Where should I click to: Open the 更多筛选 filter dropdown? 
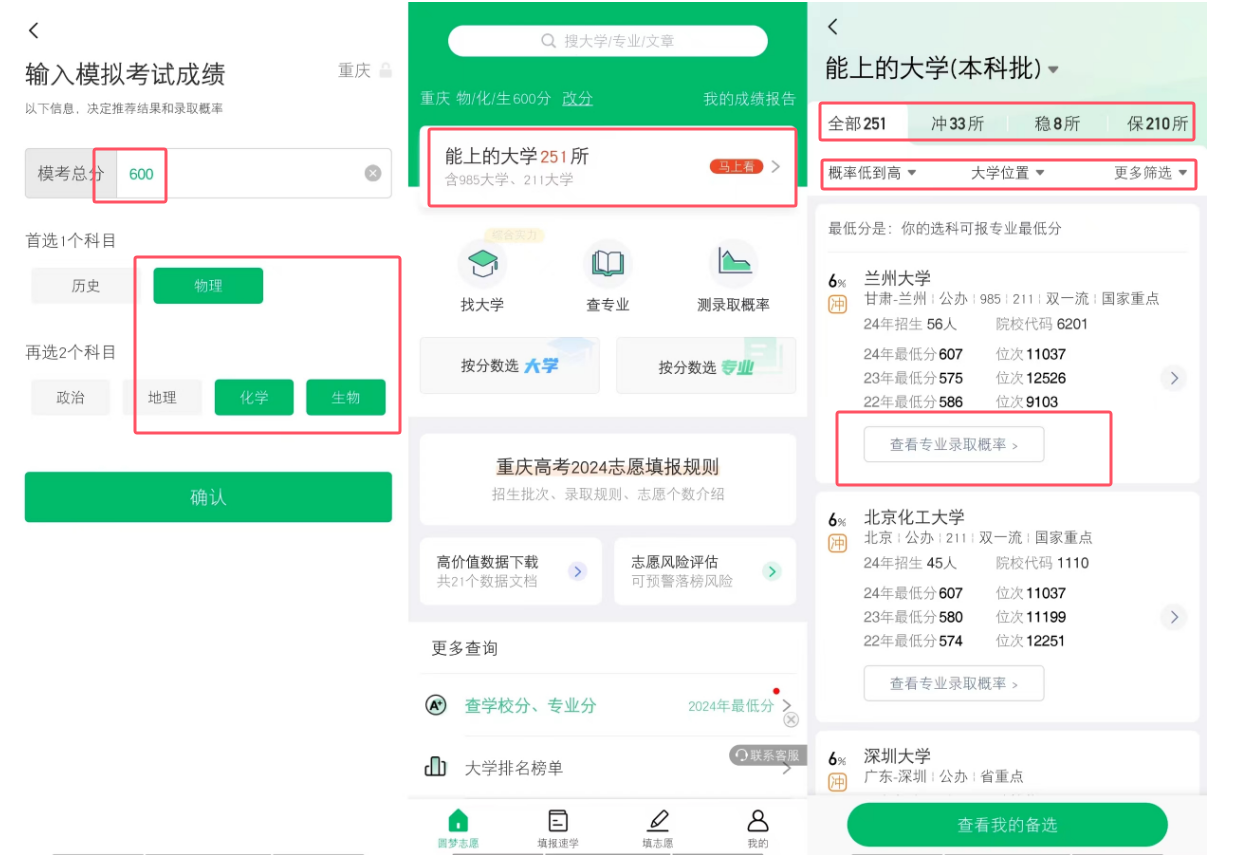1150,173
